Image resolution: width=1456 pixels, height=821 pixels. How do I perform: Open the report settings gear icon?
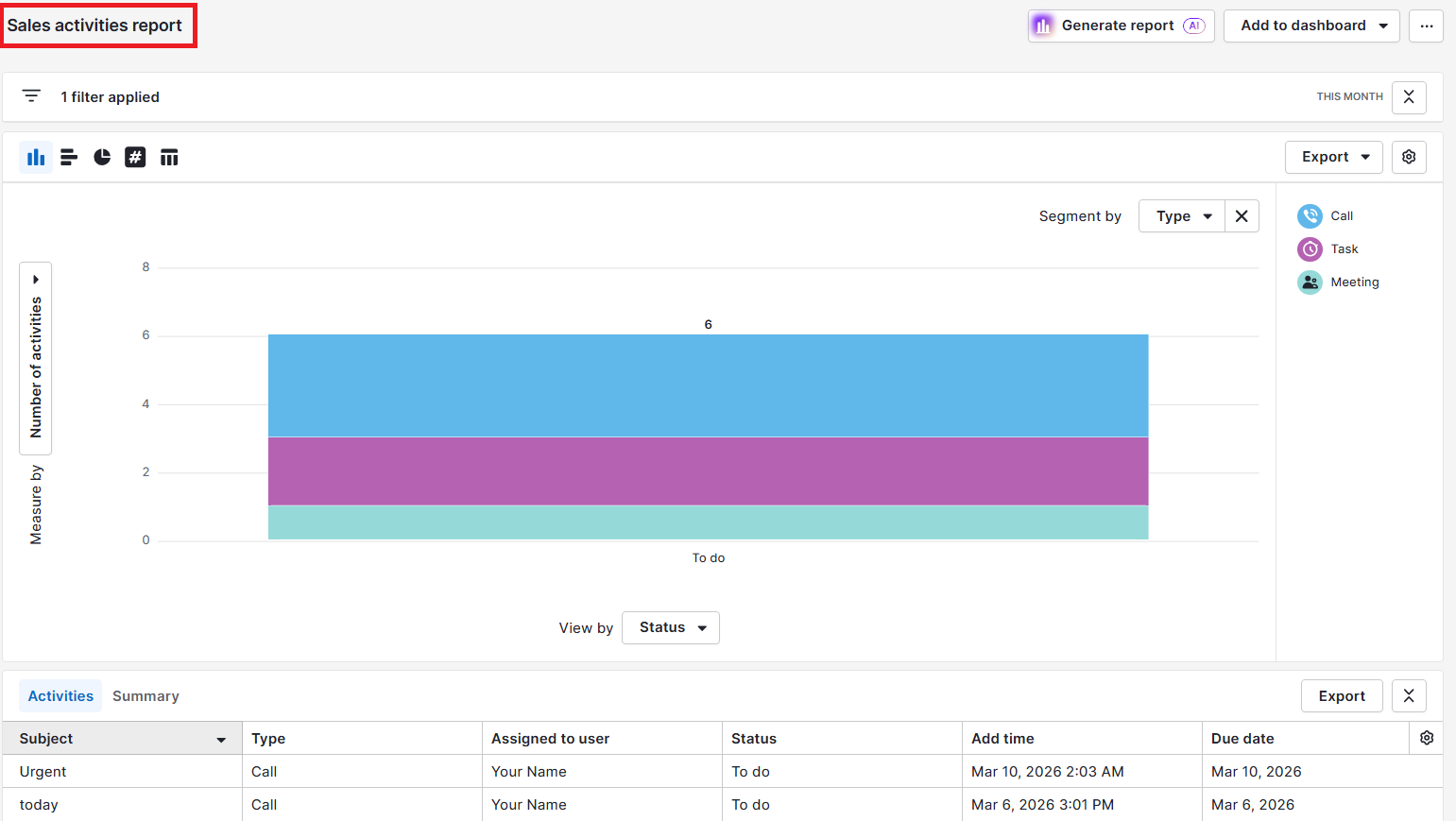[1409, 157]
